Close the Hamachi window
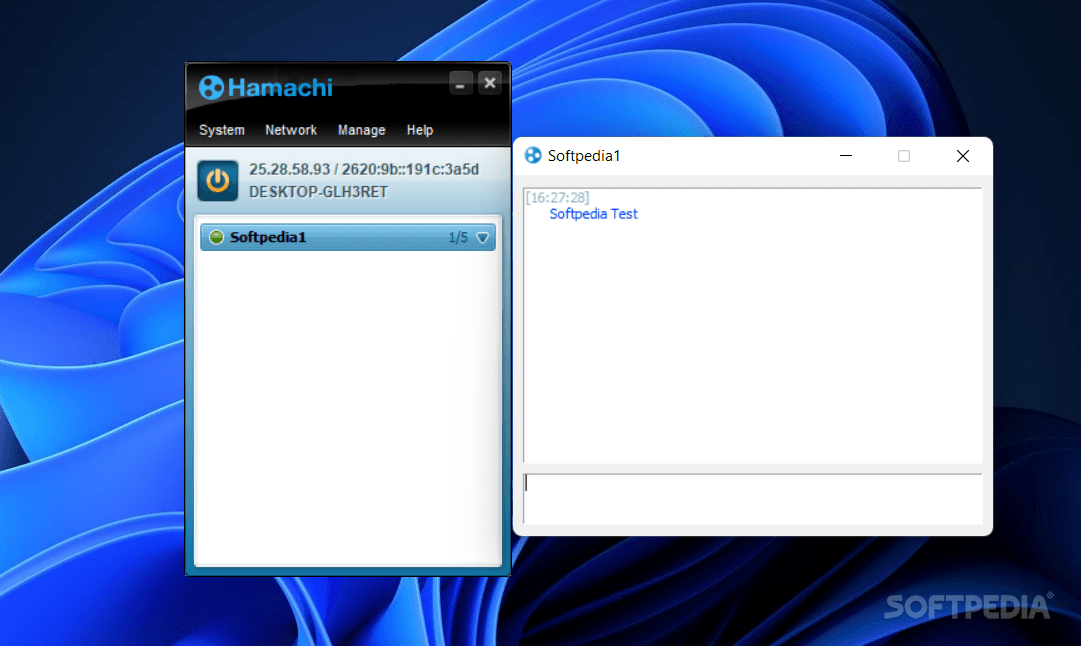This screenshot has height=646, width=1081. [489, 83]
